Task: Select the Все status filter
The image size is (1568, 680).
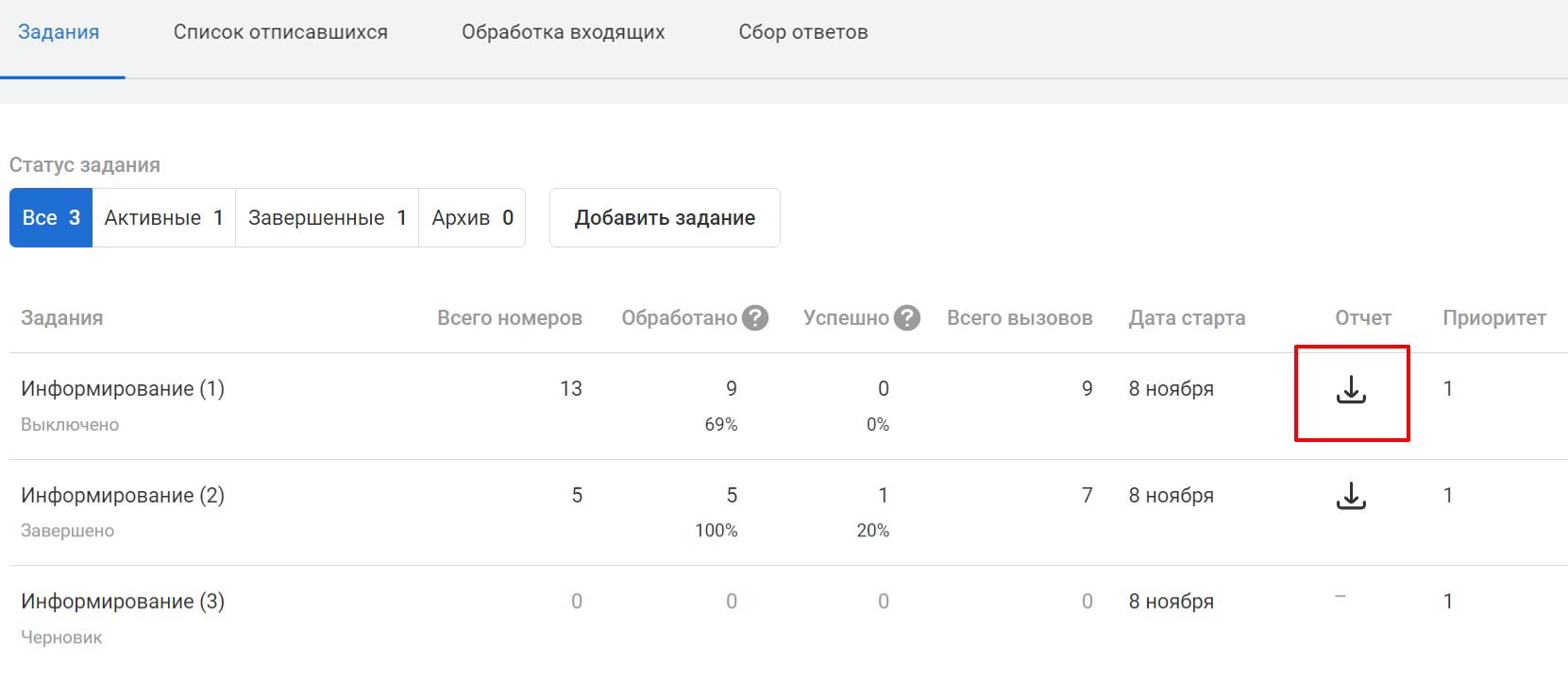Action: [x=51, y=218]
